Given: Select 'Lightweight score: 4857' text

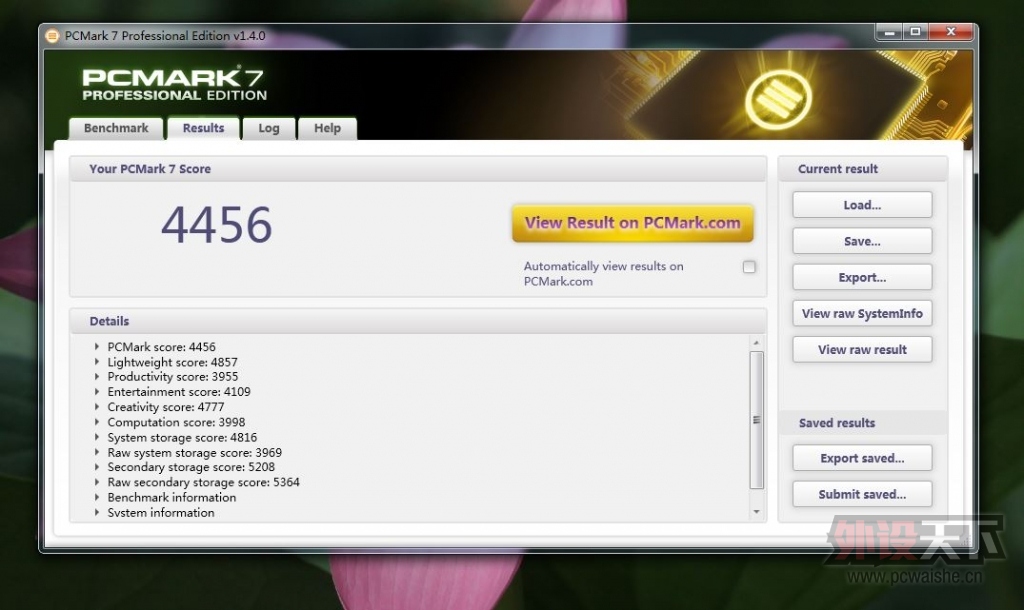Looking at the screenshot, I should pos(172,362).
